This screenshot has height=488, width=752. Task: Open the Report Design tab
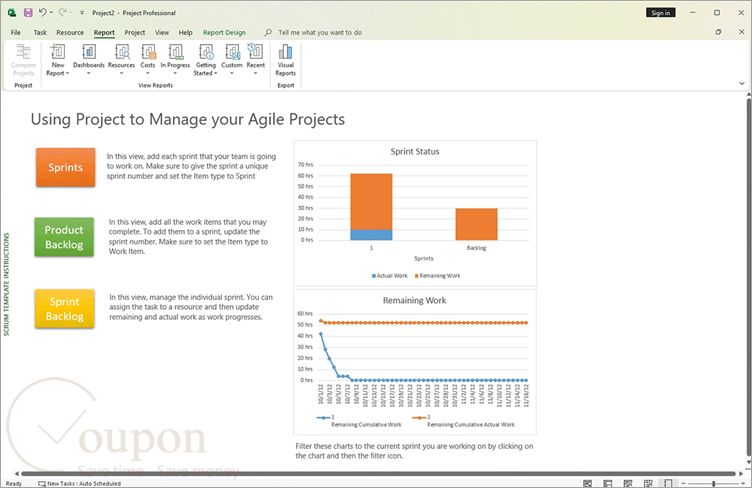[x=224, y=33]
